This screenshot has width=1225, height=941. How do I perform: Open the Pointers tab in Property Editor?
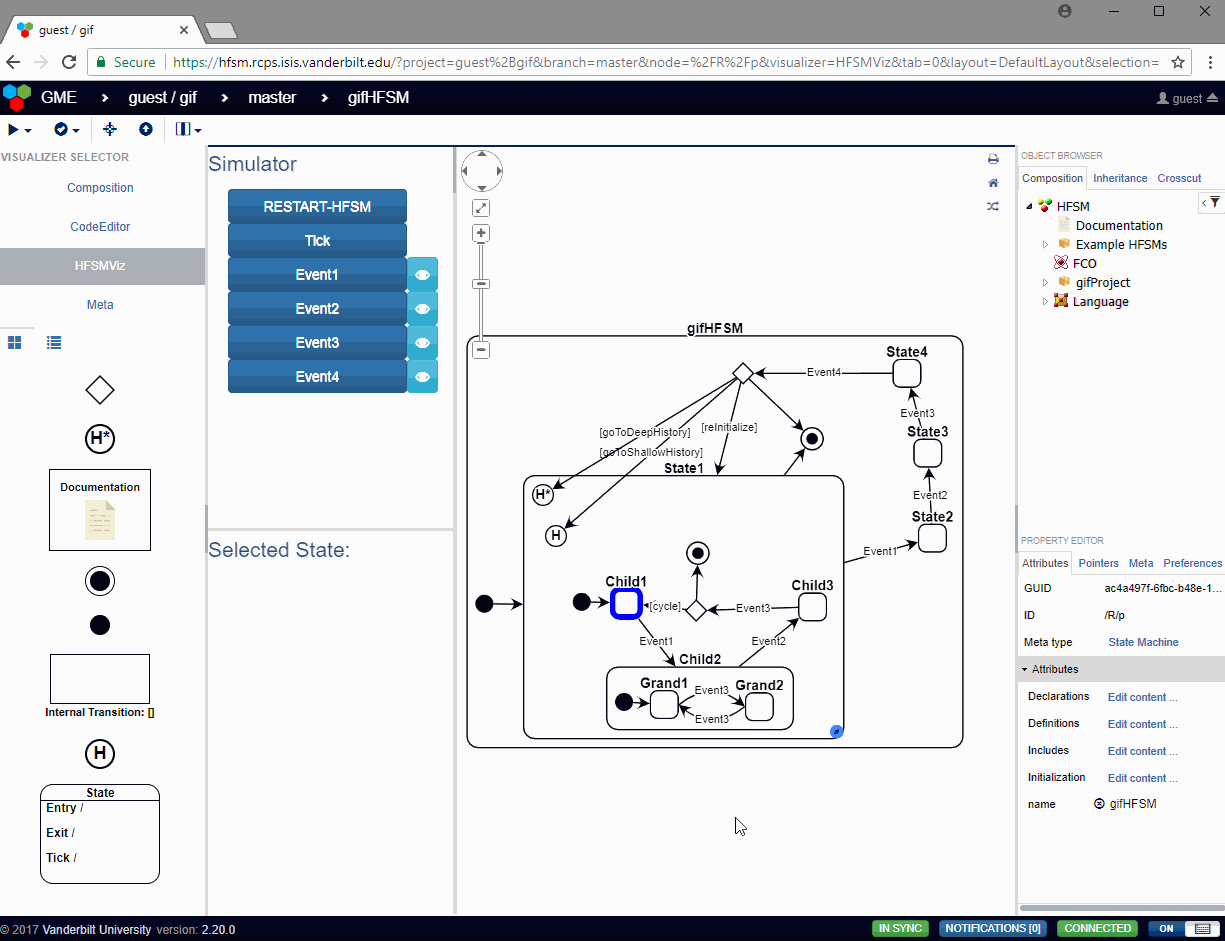pos(1098,563)
